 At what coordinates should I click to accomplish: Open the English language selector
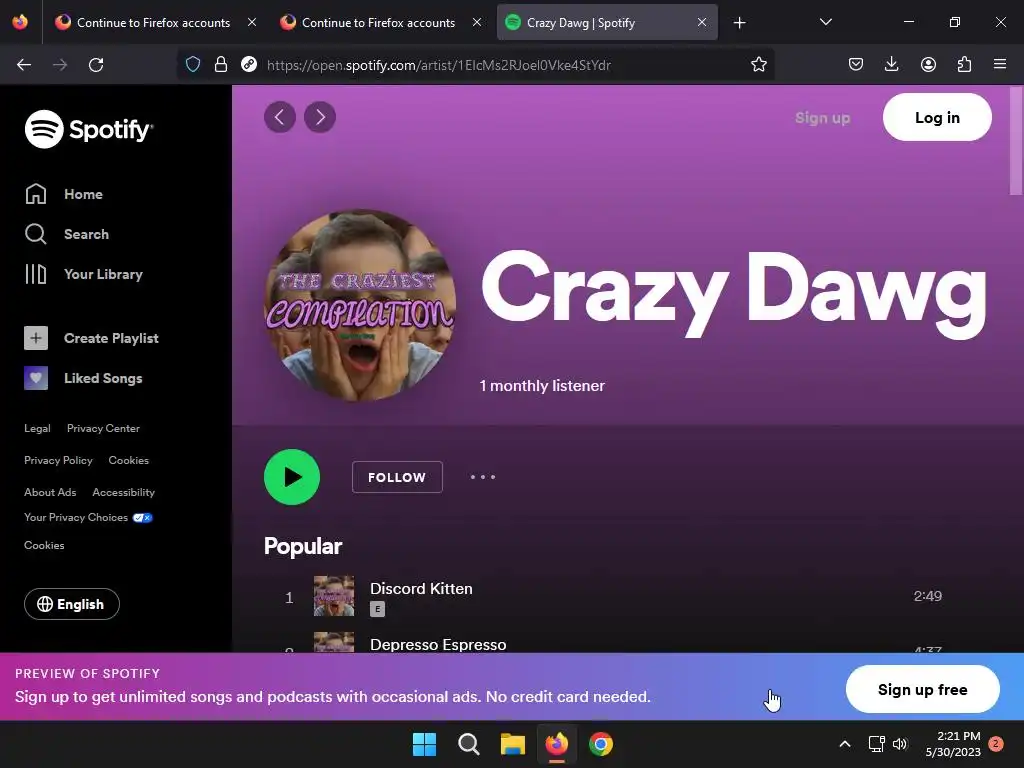[72, 604]
